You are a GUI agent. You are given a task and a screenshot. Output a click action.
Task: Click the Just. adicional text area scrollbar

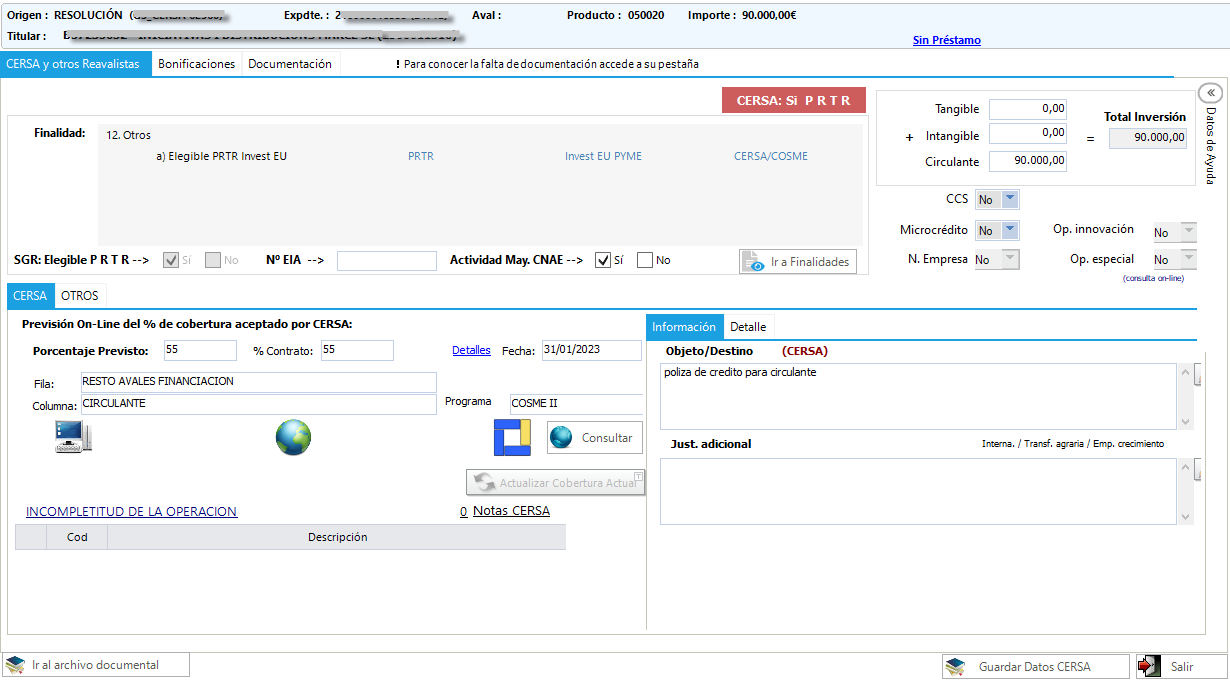click(x=1186, y=491)
